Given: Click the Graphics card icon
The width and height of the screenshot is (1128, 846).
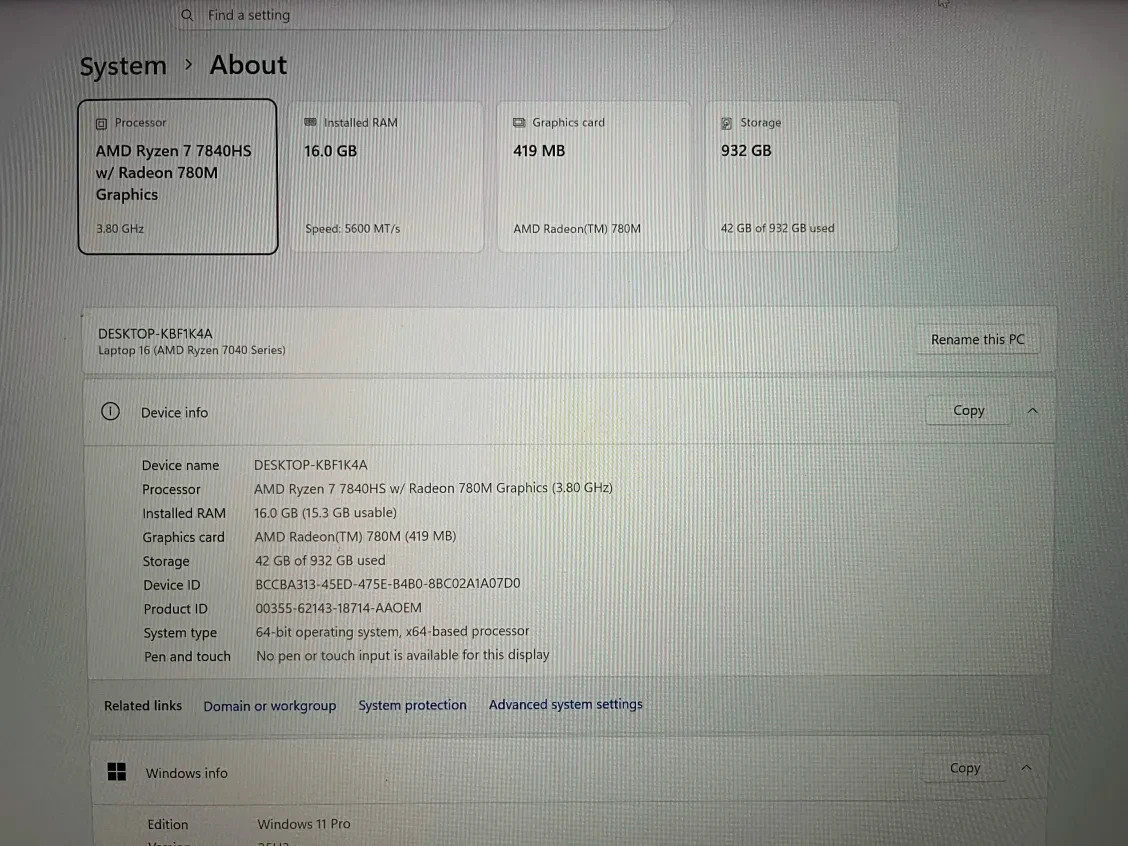Looking at the screenshot, I should tap(519, 122).
